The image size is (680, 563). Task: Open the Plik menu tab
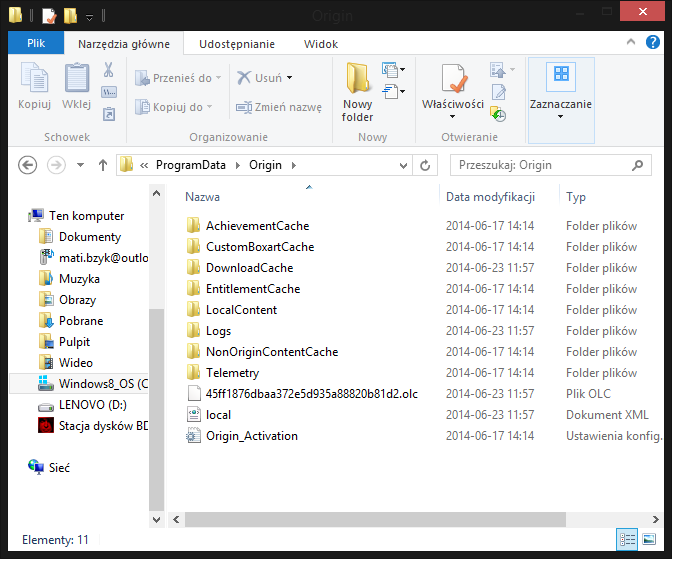click(x=36, y=43)
